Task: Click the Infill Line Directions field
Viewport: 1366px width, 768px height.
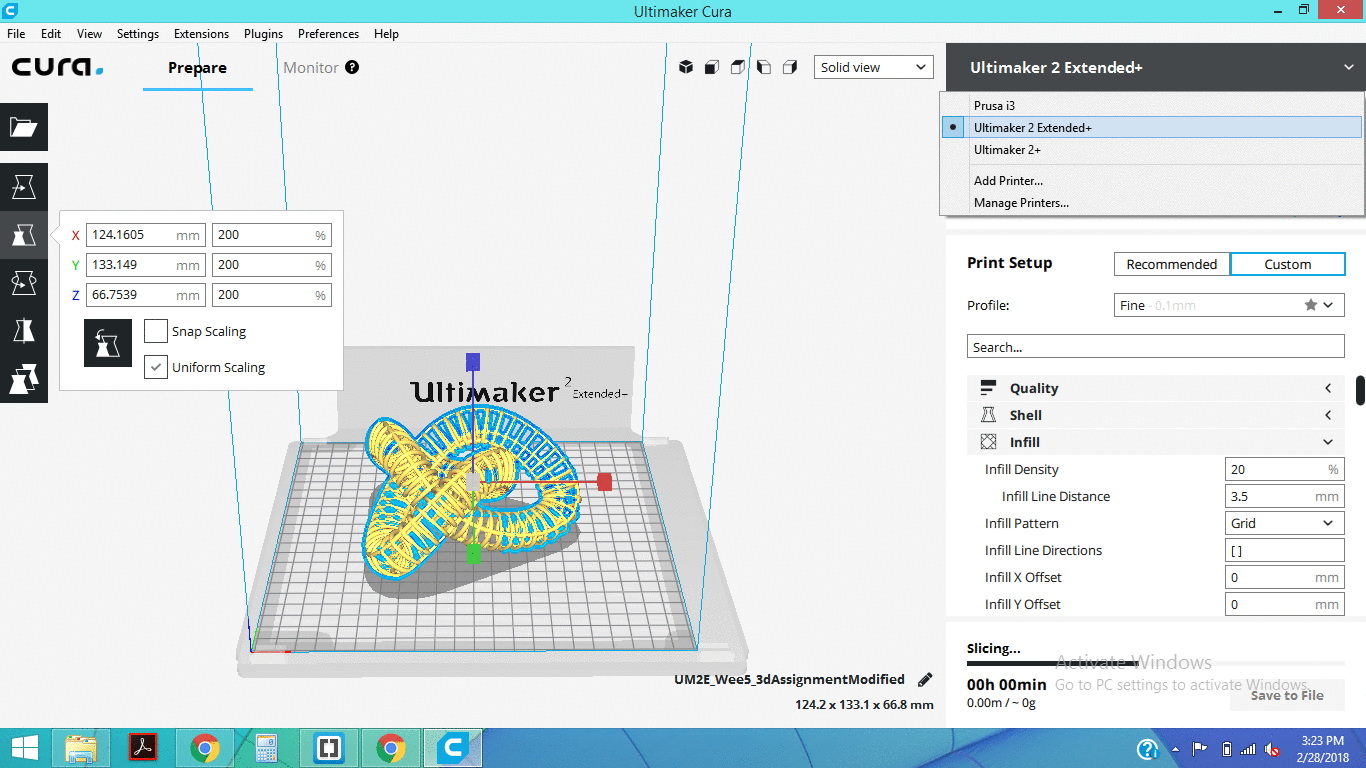Action: tap(1285, 550)
